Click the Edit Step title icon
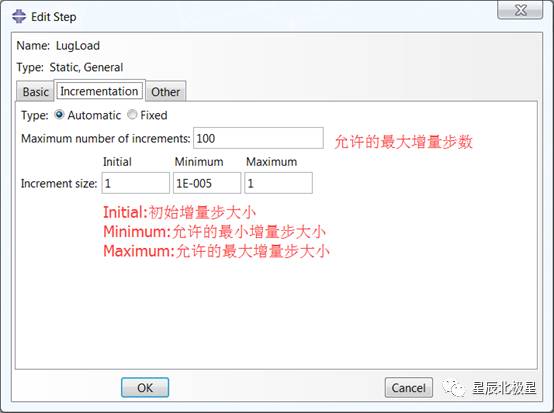This screenshot has width=554, height=413. click(19, 16)
